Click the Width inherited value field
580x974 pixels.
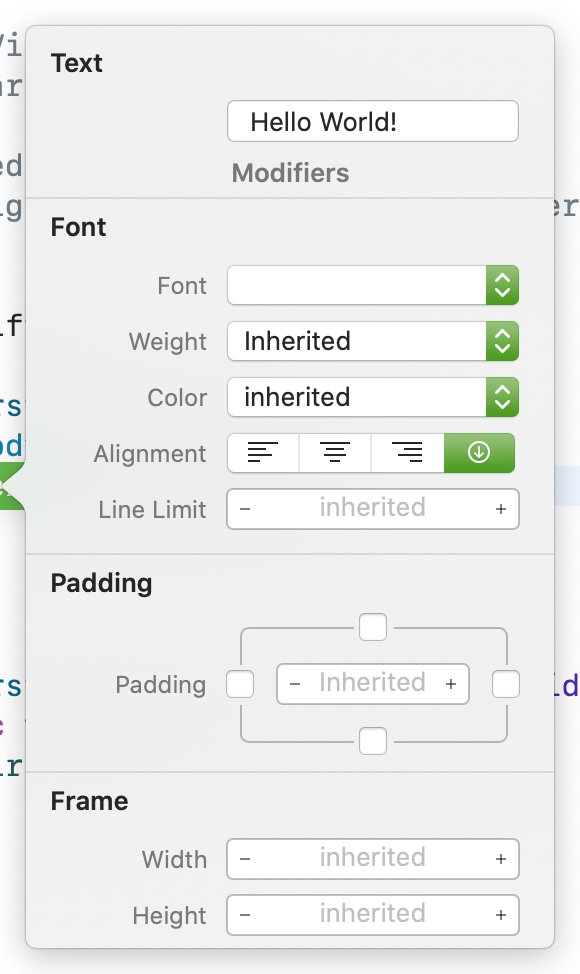[x=373, y=859]
